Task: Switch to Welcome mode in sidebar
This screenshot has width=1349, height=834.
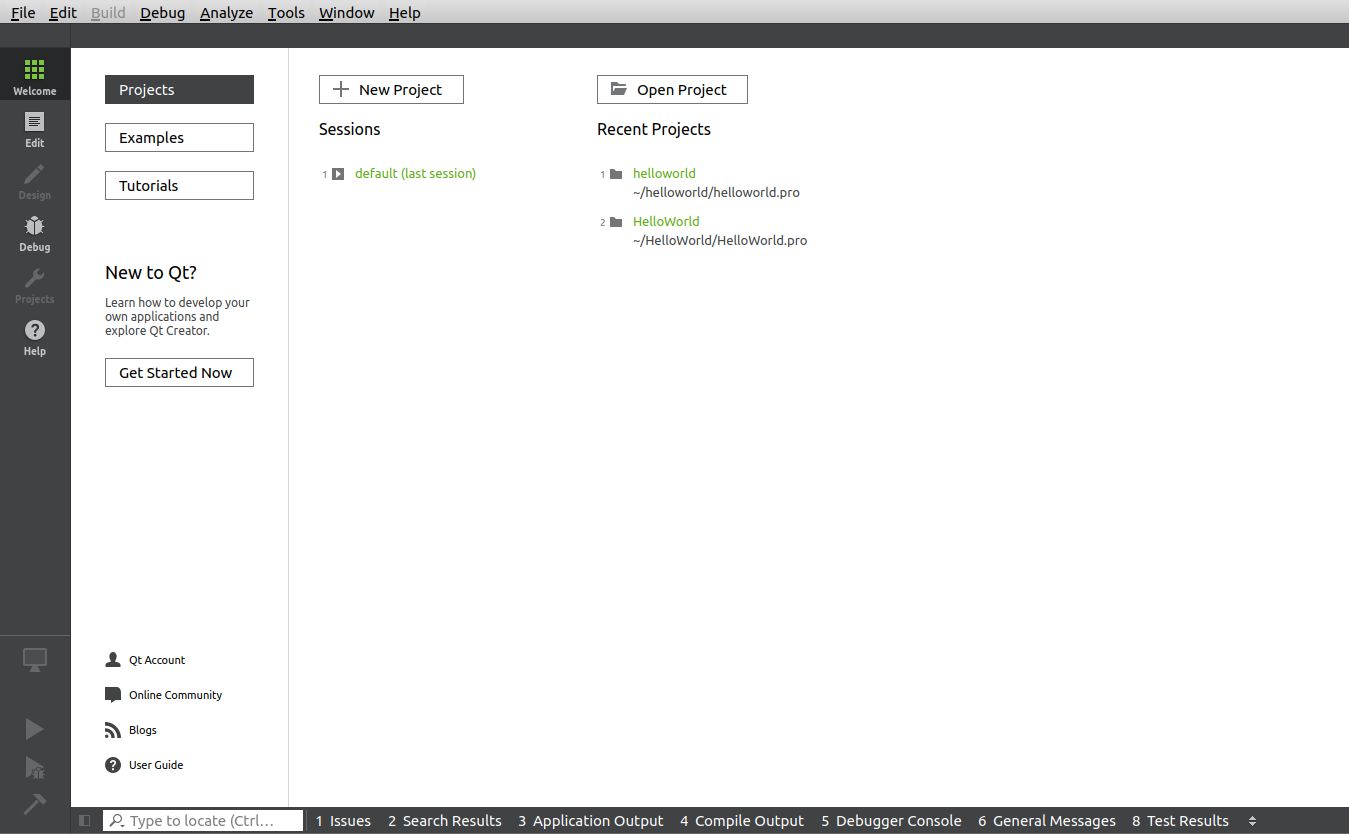Action: click(x=35, y=76)
